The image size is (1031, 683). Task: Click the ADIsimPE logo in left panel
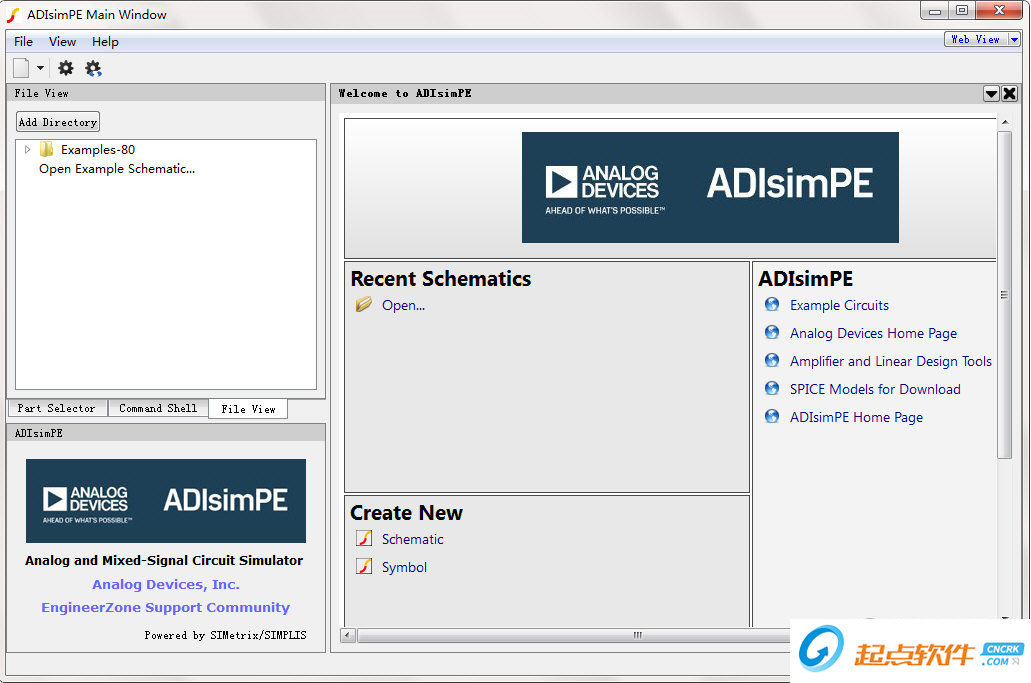click(x=166, y=501)
